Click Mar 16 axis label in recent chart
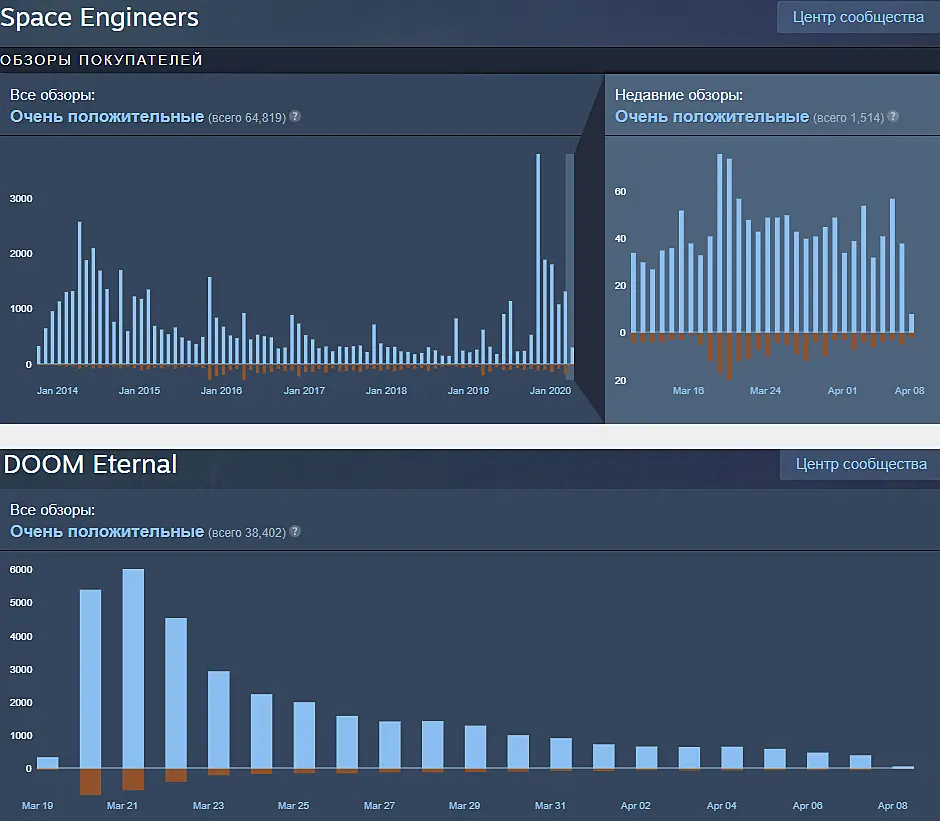 (x=688, y=390)
